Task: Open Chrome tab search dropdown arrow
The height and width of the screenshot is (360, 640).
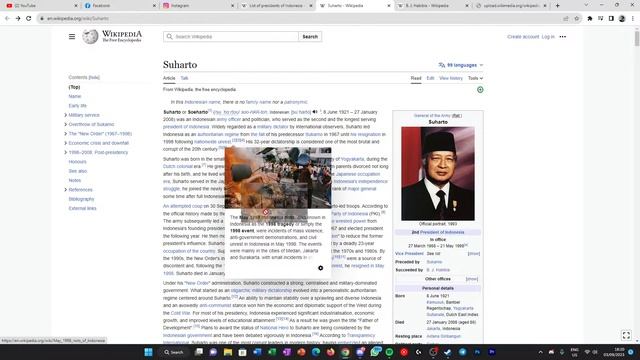Action: coord(586,5)
